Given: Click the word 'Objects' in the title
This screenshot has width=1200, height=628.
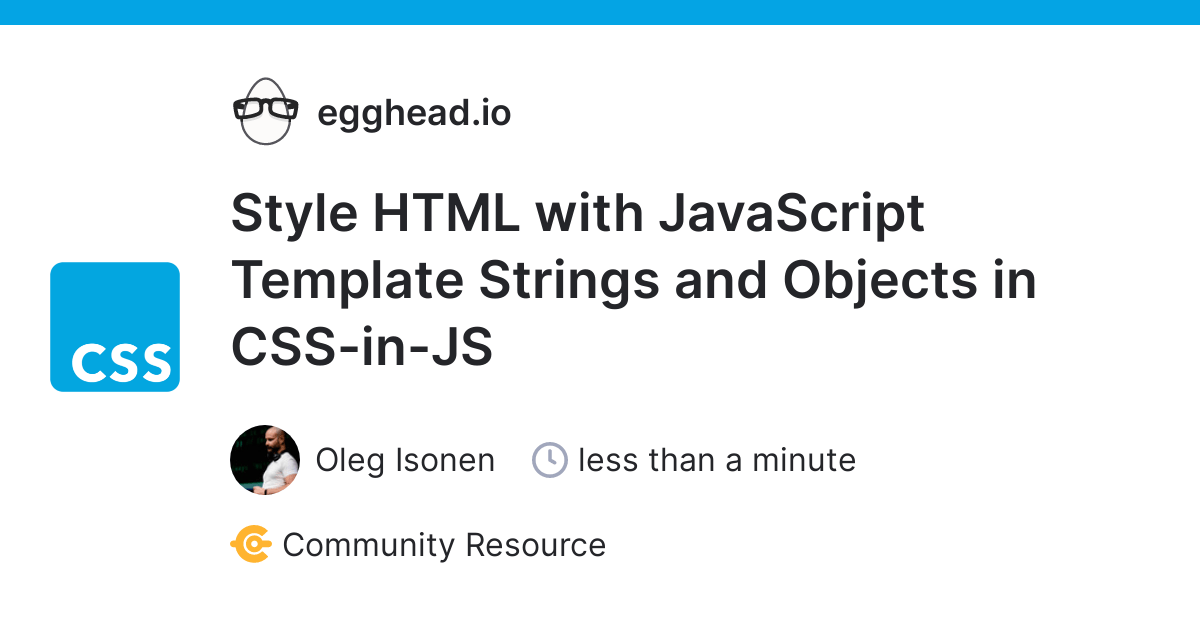Looking at the screenshot, I should [x=879, y=282].
